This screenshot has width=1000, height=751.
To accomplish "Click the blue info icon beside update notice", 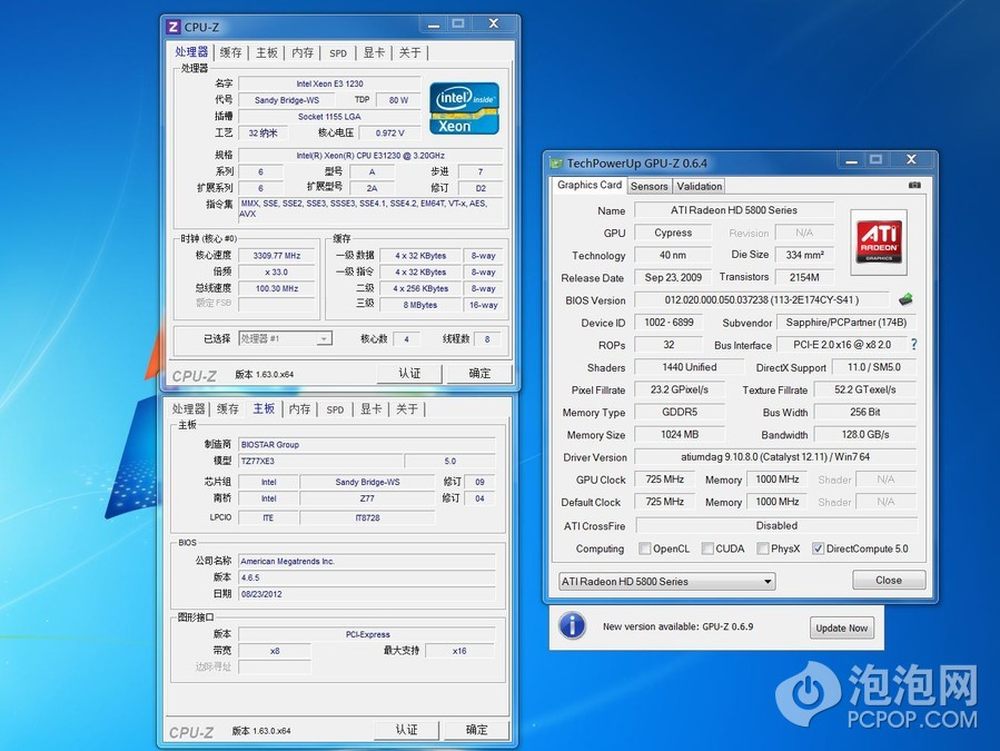I will pyautogui.click(x=572, y=625).
